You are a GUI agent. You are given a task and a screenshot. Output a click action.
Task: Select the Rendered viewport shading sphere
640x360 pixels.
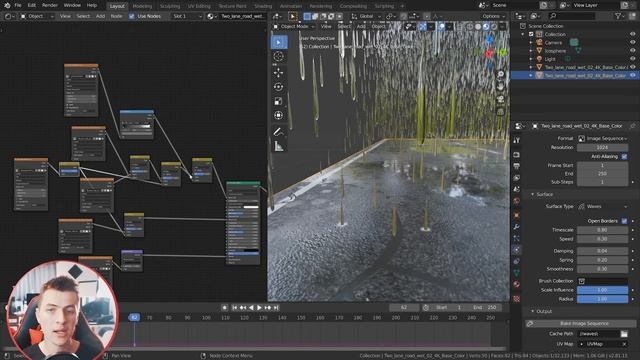point(494,27)
